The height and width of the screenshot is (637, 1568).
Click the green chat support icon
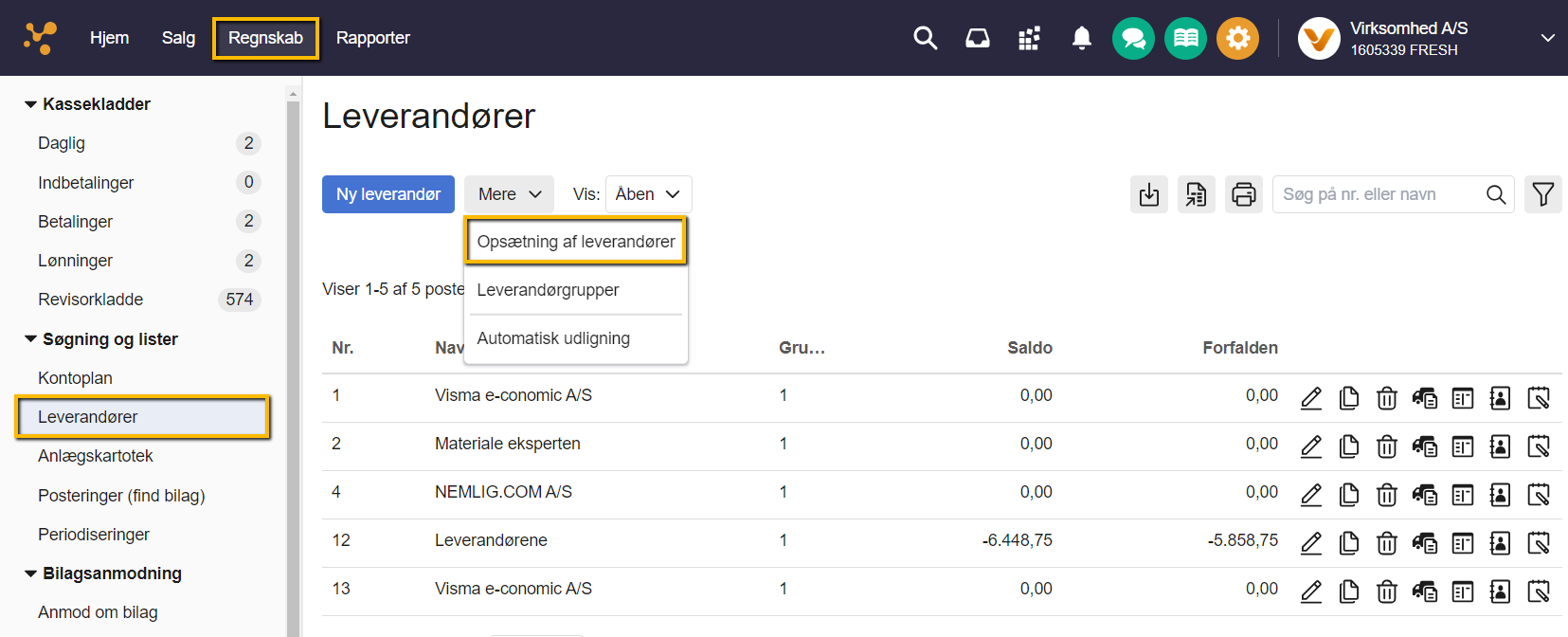[x=1133, y=39]
